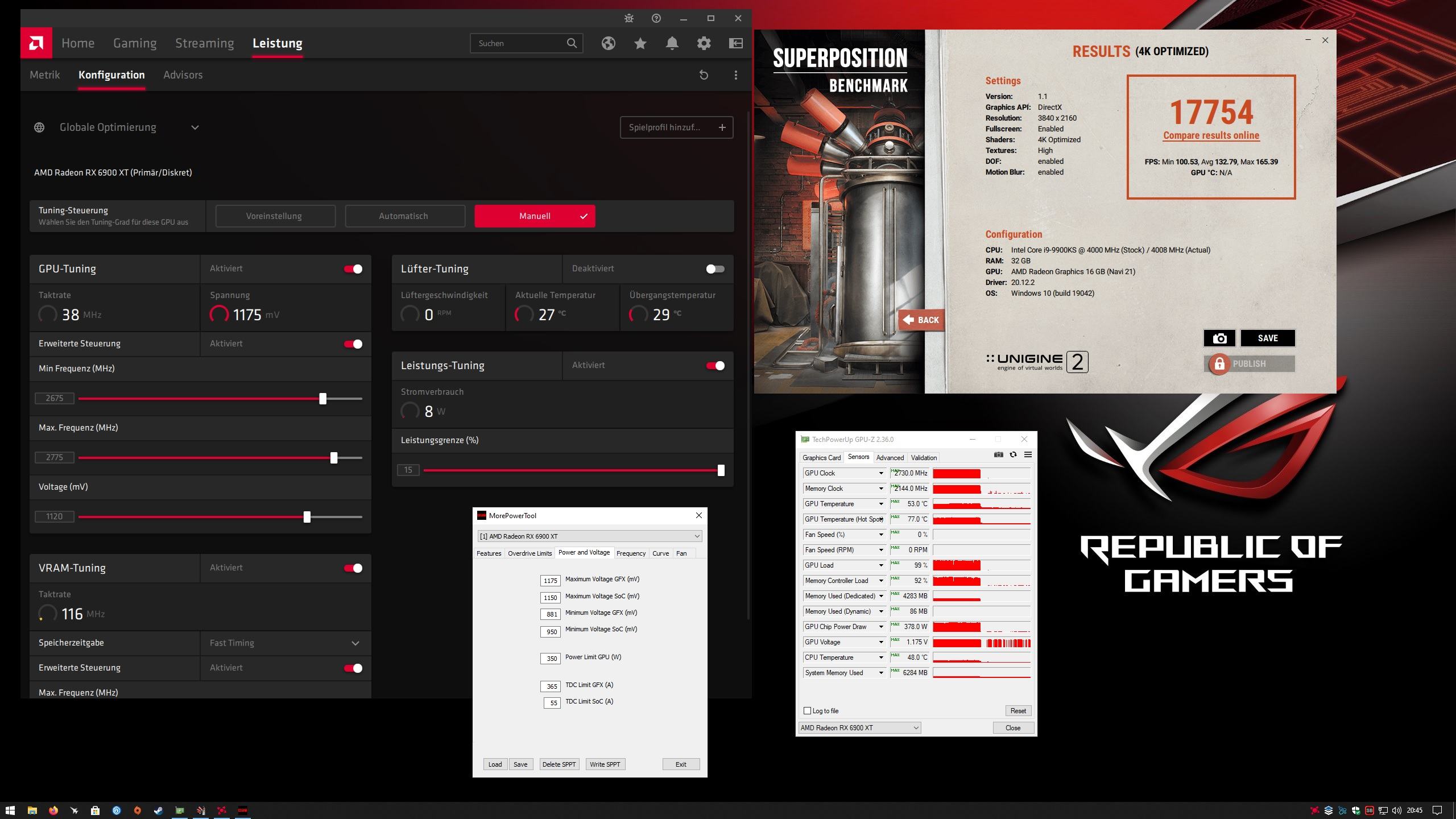Open the MorePowerTool GPU selection dropdown
Image resolution: width=1456 pixels, height=819 pixels.
pyautogui.click(x=590, y=536)
